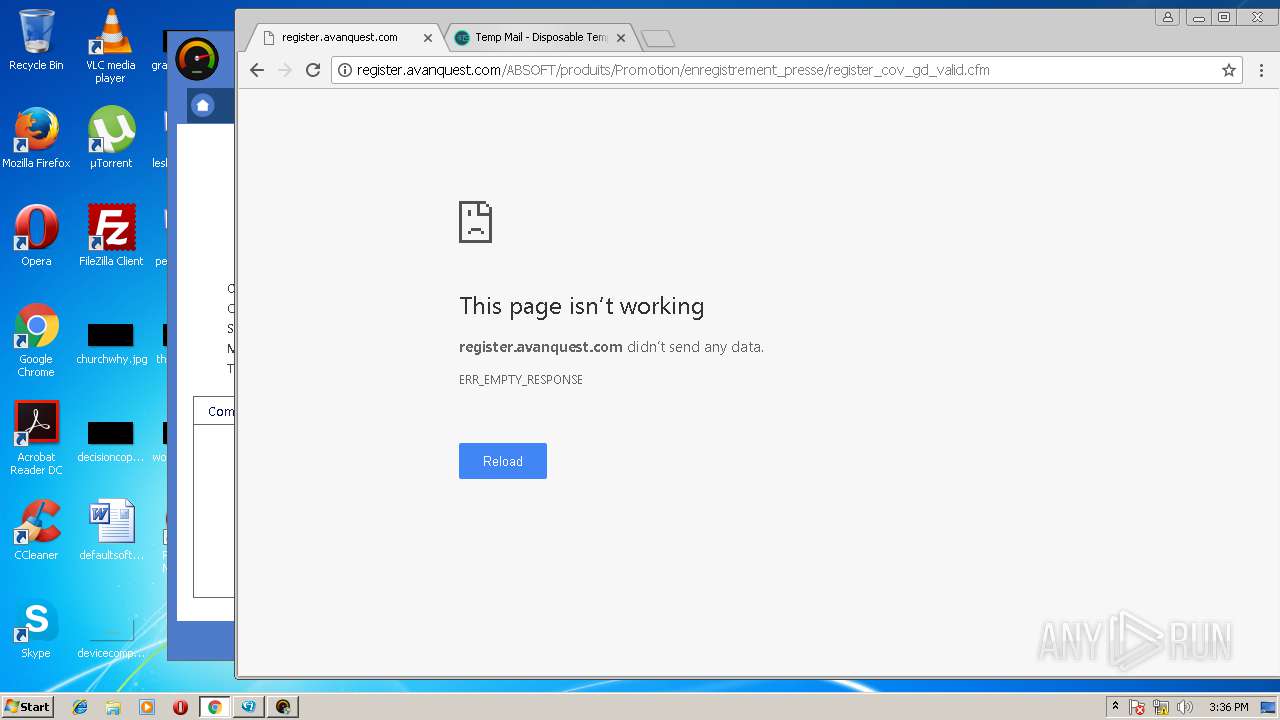Click the ERR_EMPTY_RESPONSE text
The height and width of the screenshot is (720, 1280).
click(x=521, y=380)
